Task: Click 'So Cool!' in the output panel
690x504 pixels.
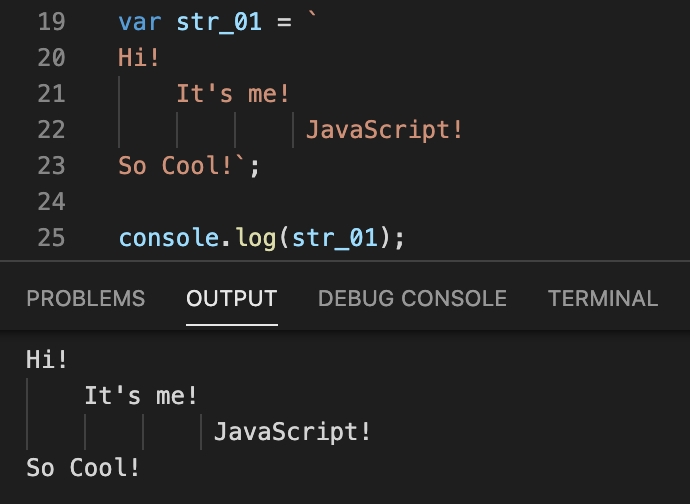Action: click(83, 468)
